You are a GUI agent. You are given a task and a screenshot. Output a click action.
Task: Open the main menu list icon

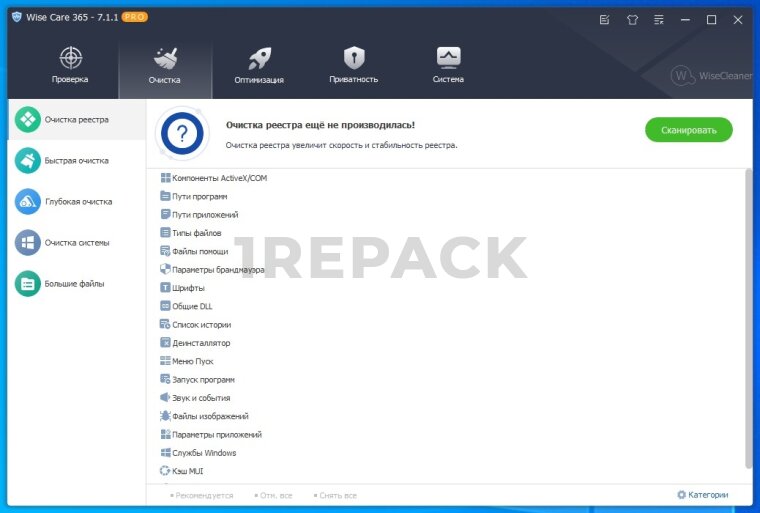[x=658, y=19]
